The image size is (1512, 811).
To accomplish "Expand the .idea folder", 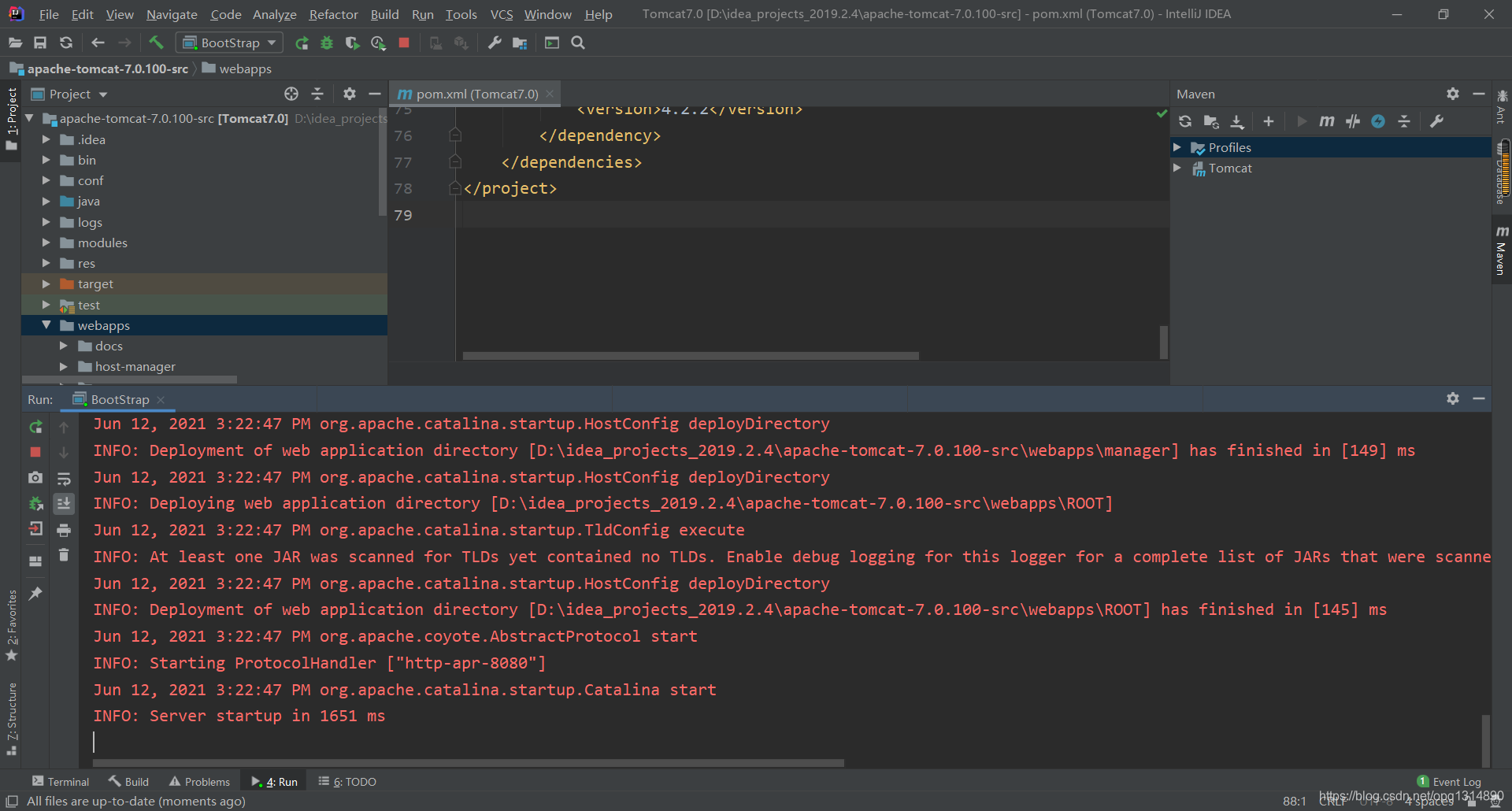I will tap(46, 139).
